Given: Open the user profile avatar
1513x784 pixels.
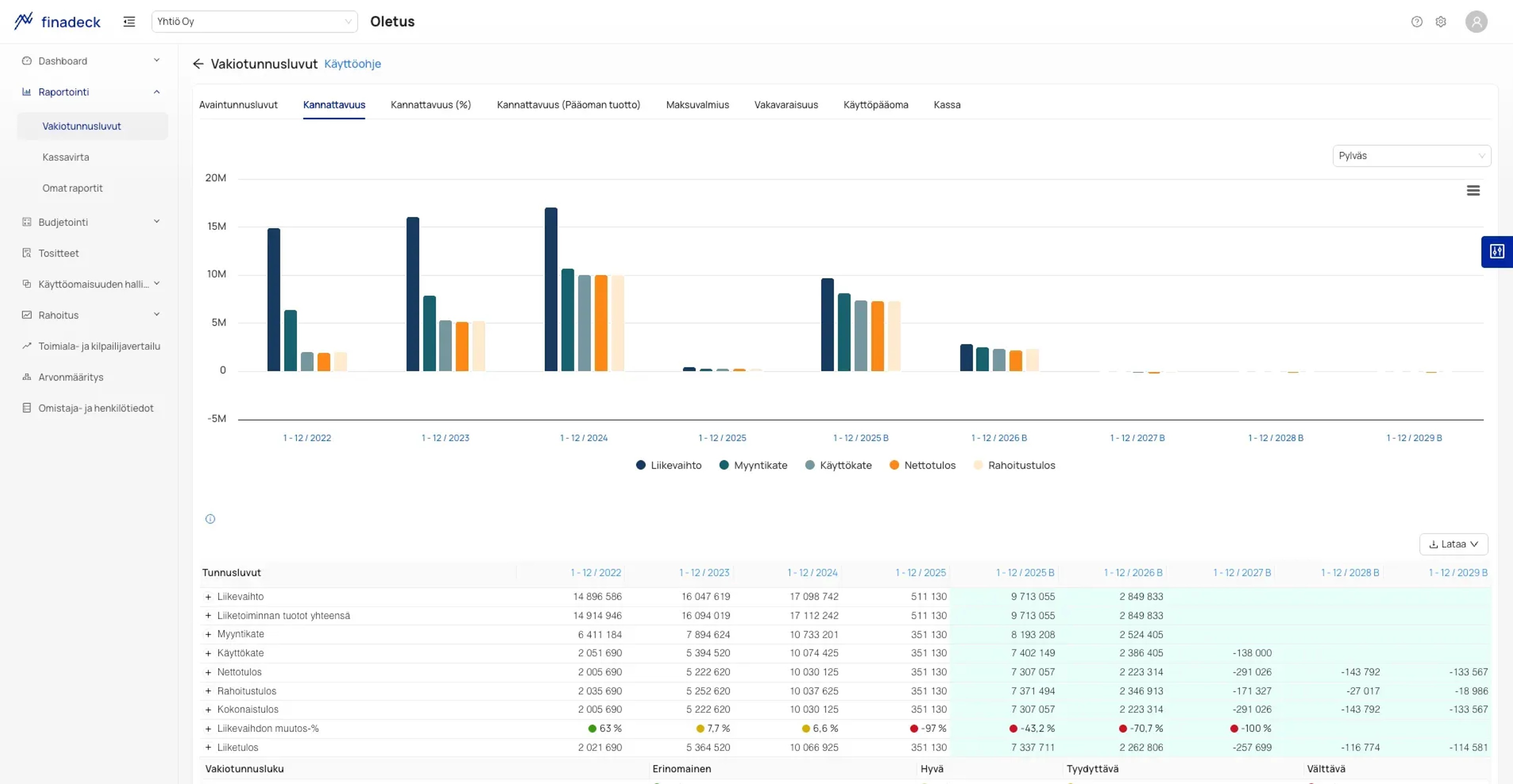Looking at the screenshot, I should (1476, 22).
